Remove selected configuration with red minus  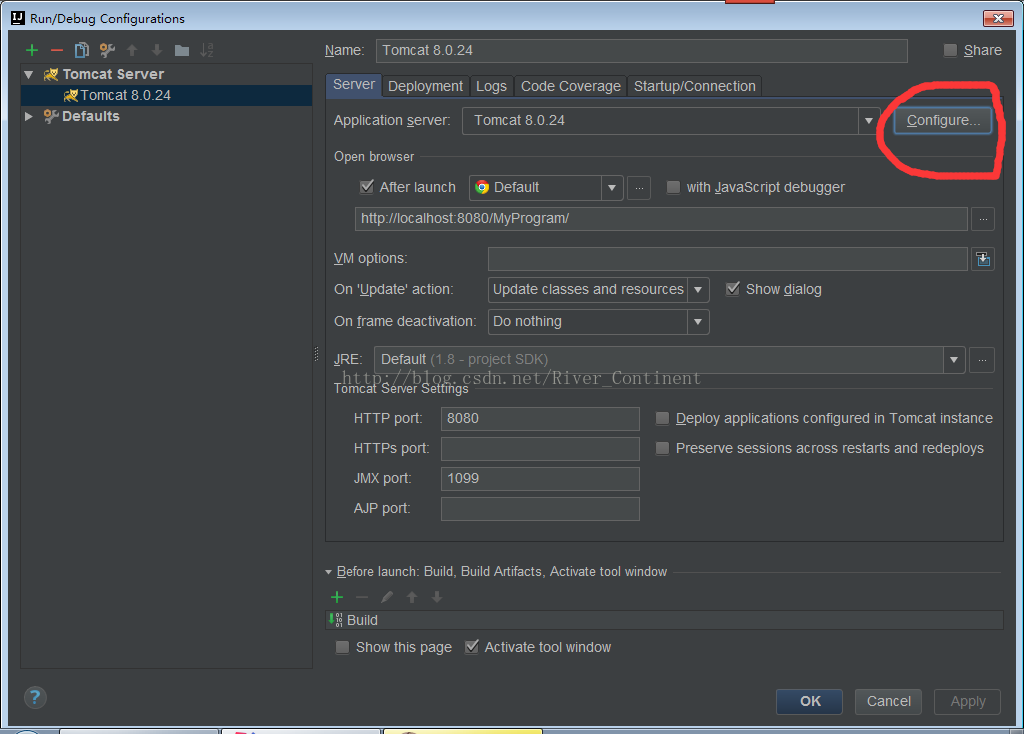pyautogui.click(x=57, y=50)
